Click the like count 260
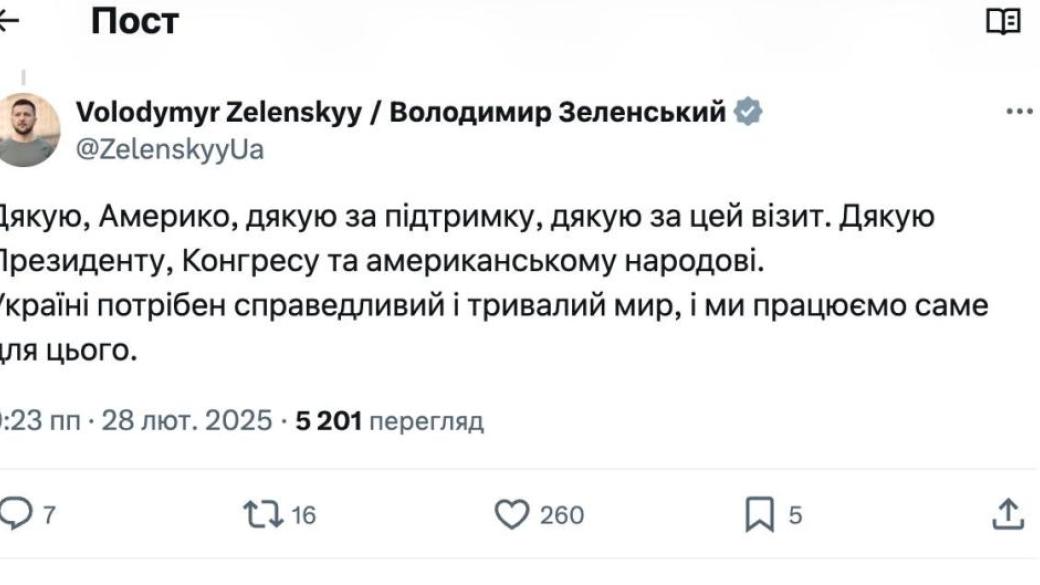This screenshot has height=585, width=1040. 562,515
